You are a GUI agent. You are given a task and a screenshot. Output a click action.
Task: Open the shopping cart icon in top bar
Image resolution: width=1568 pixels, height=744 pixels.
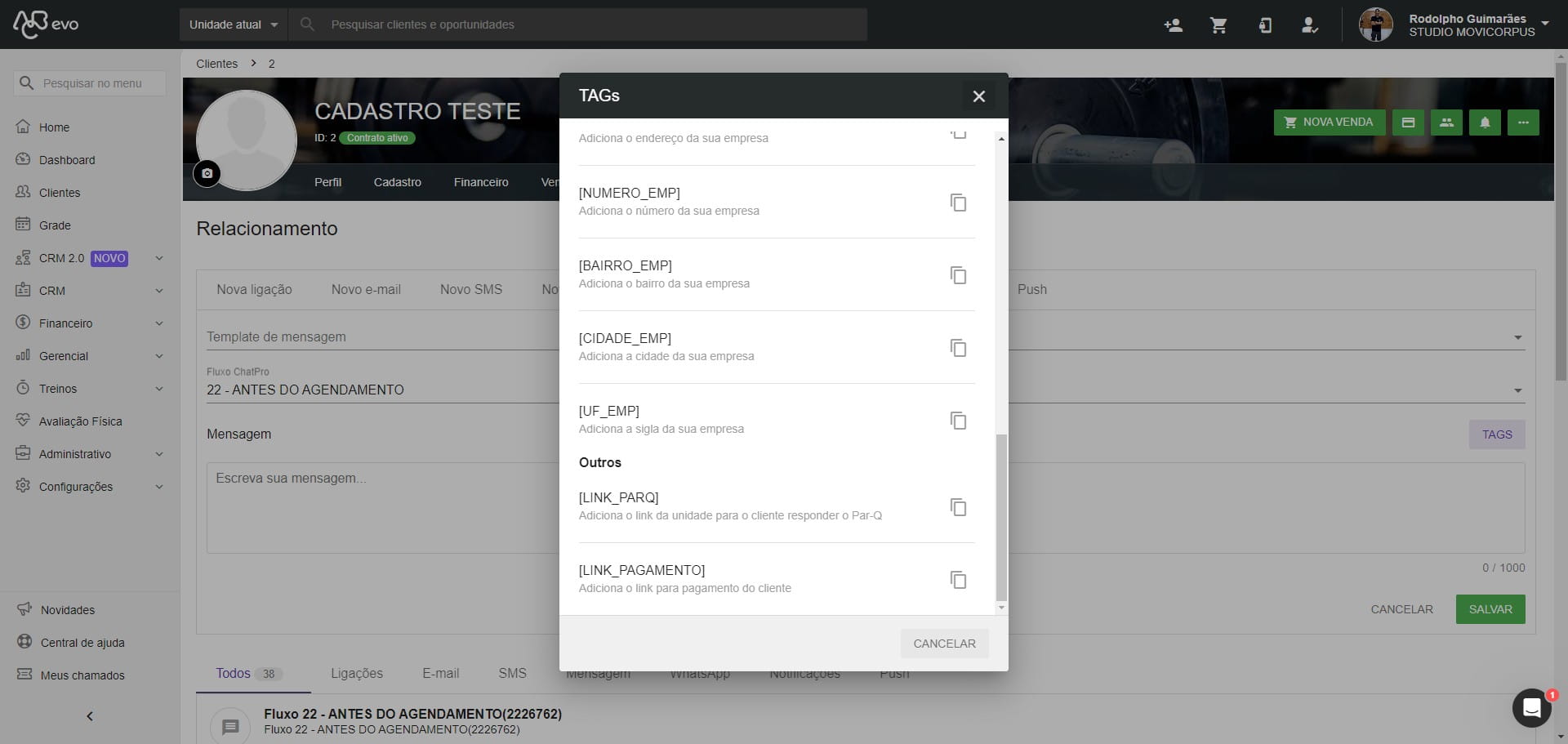click(1218, 25)
